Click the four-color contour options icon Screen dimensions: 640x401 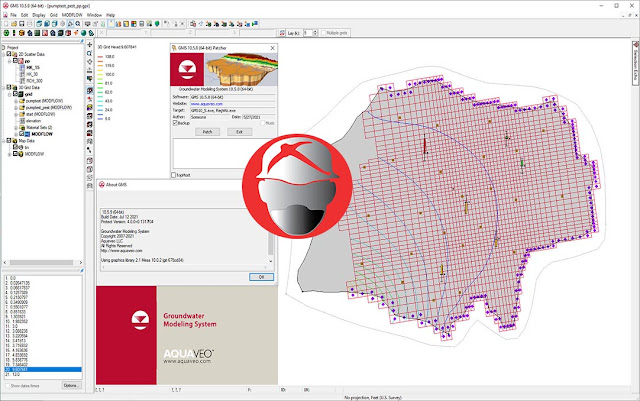click(x=134, y=24)
